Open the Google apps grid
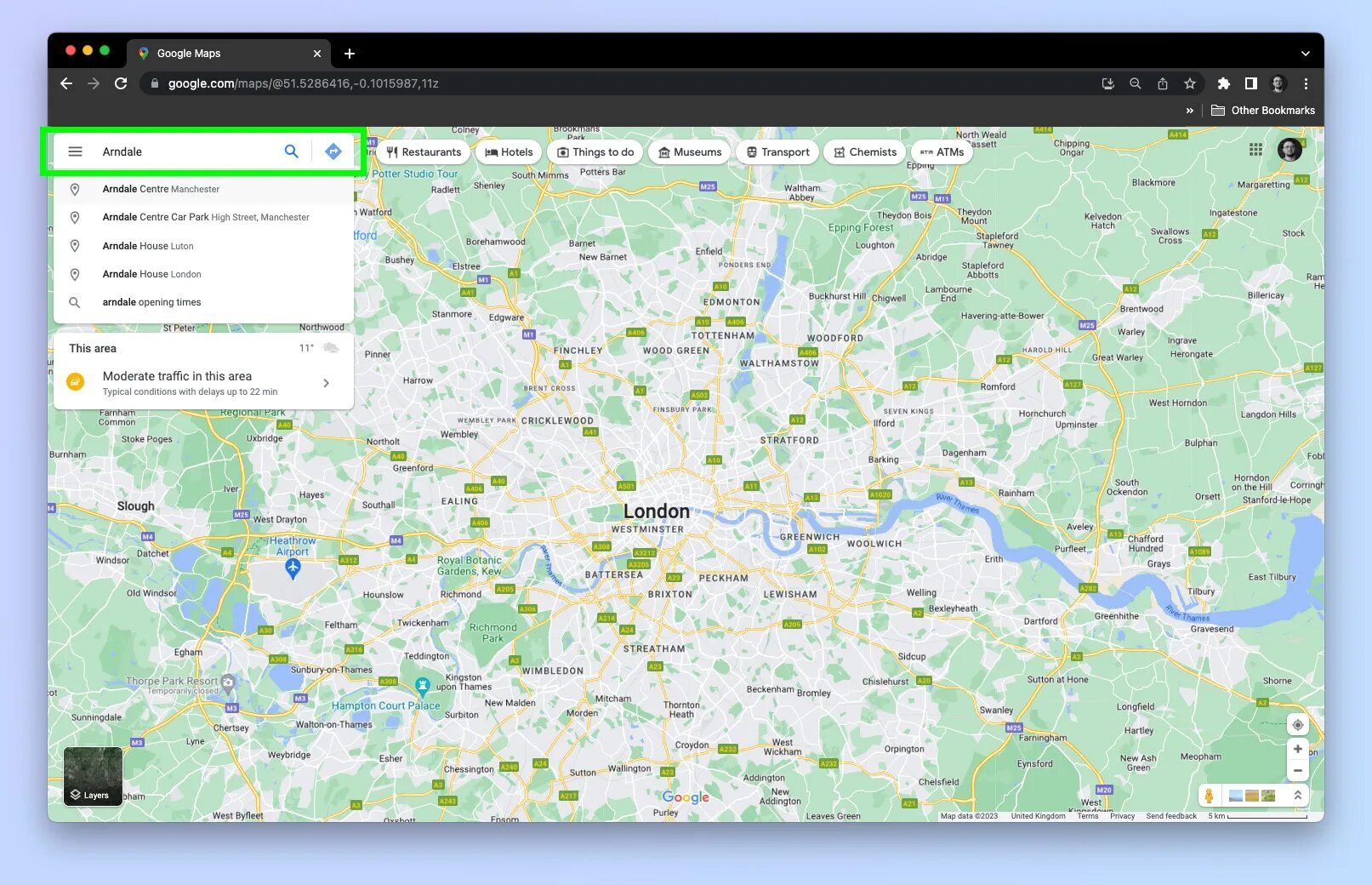This screenshot has width=1372, height=885. coord(1255,150)
